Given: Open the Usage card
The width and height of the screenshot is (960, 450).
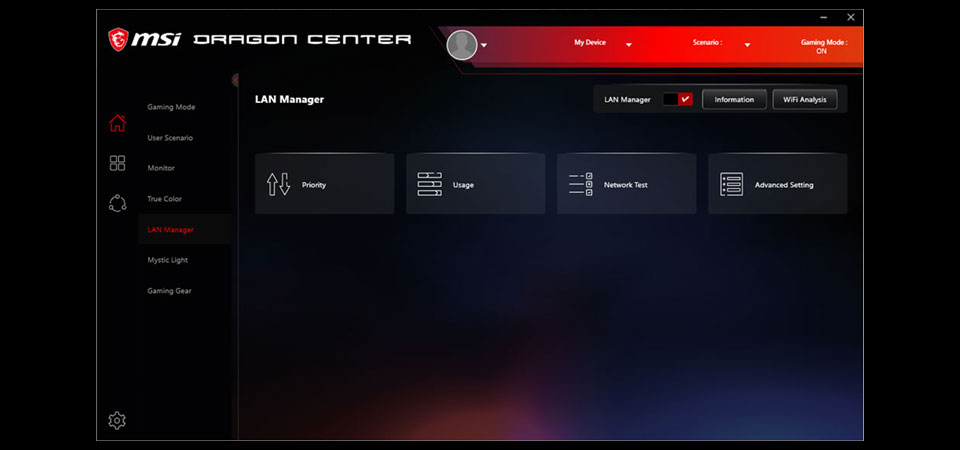Looking at the screenshot, I should pyautogui.click(x=476, y=184).
